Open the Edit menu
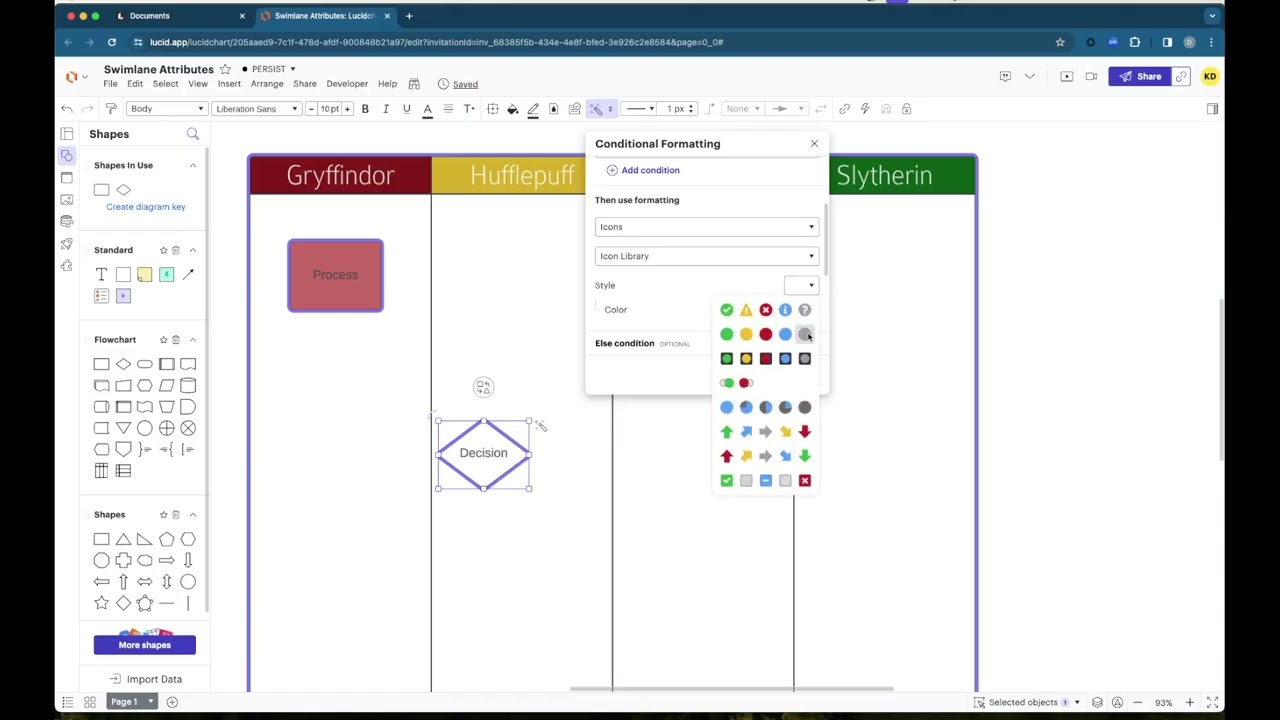Image resolution: width=1280 pixels, height=720 pixels. pos(135,84)
